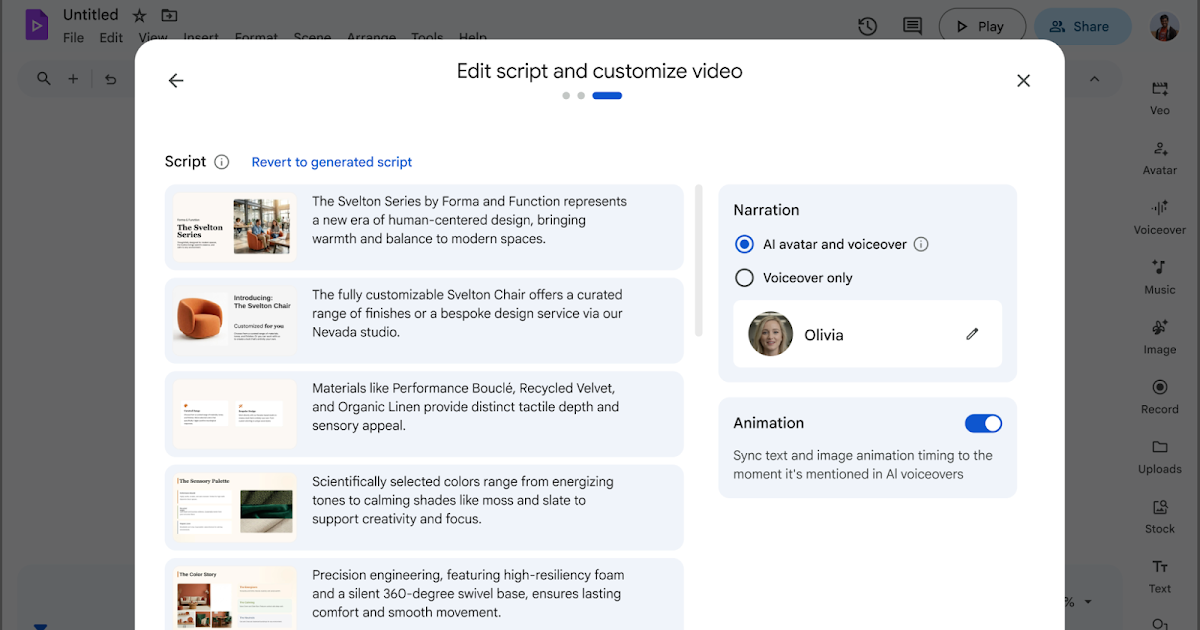The width and height of the screenshot is (1200, 630).
Task: Click the first step progress dot
Action: pos(566,96)
